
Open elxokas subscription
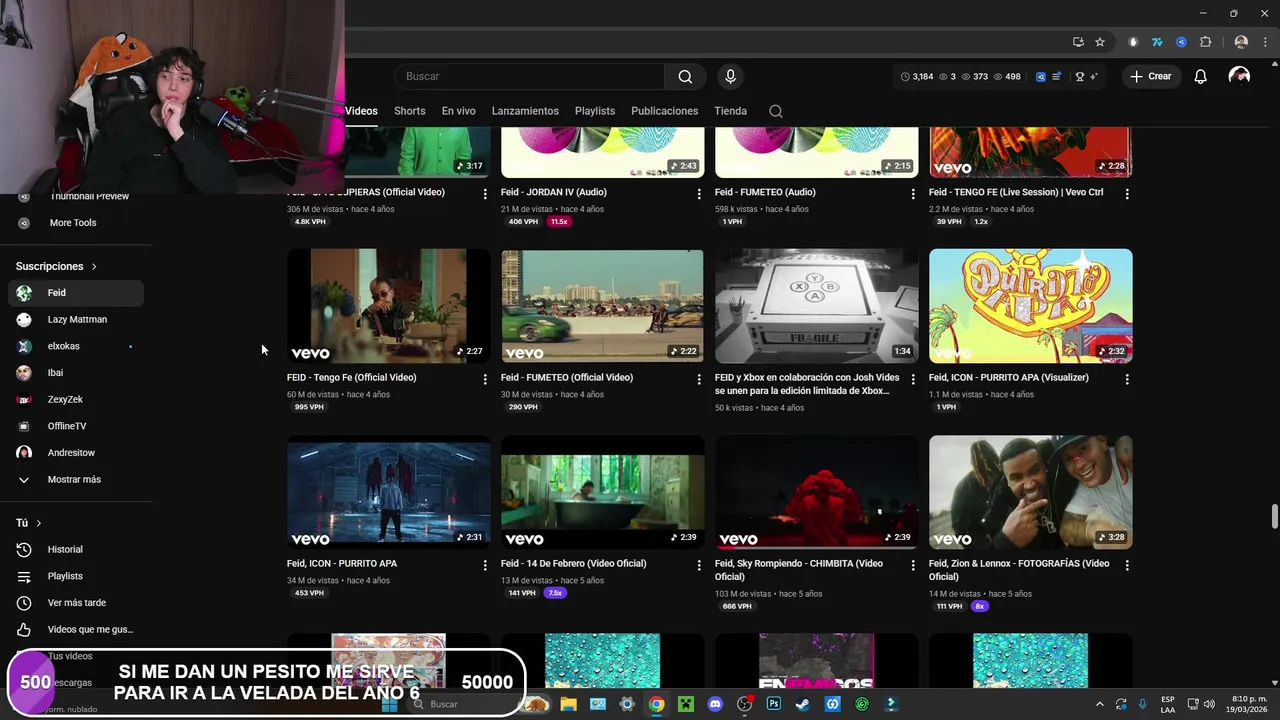[76, 346]
